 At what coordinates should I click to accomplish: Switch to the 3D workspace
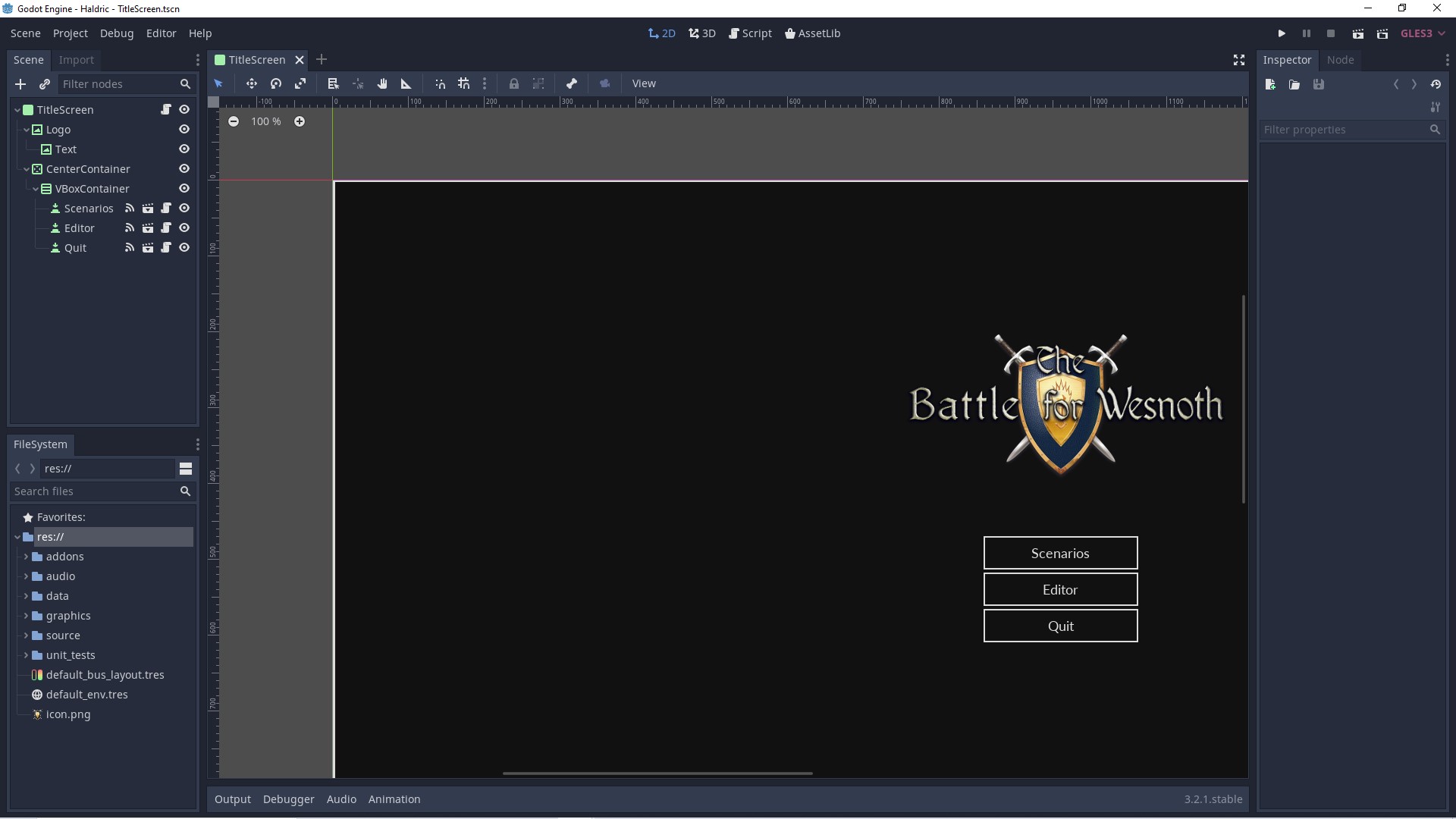702,33
